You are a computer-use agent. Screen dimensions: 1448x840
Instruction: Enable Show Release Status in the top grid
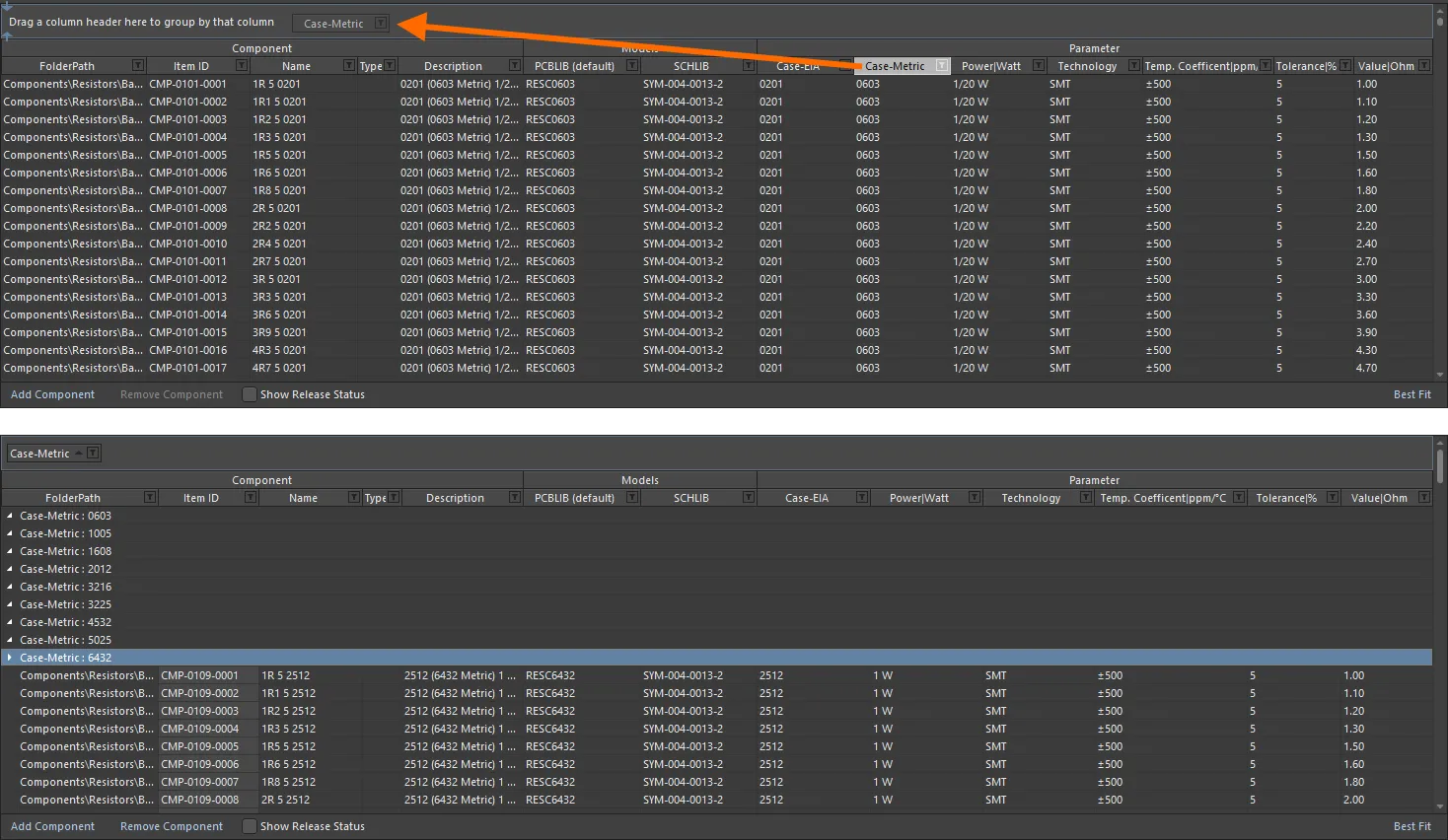(250, 394)
